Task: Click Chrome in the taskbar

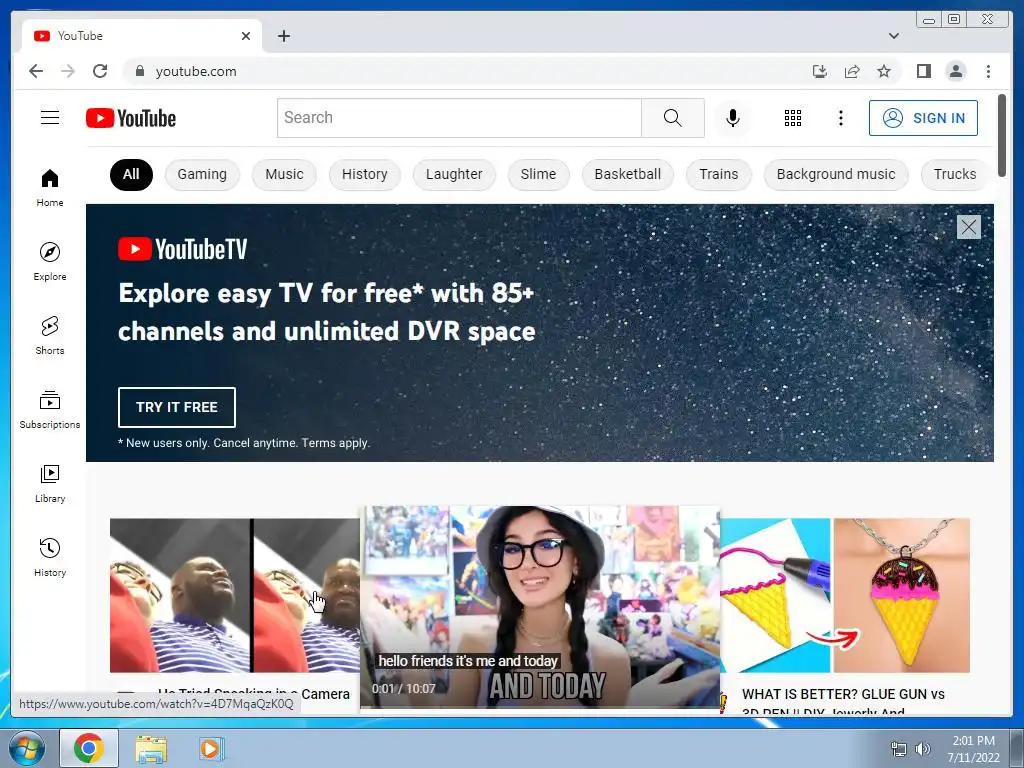Action: [x=89, y=748]
